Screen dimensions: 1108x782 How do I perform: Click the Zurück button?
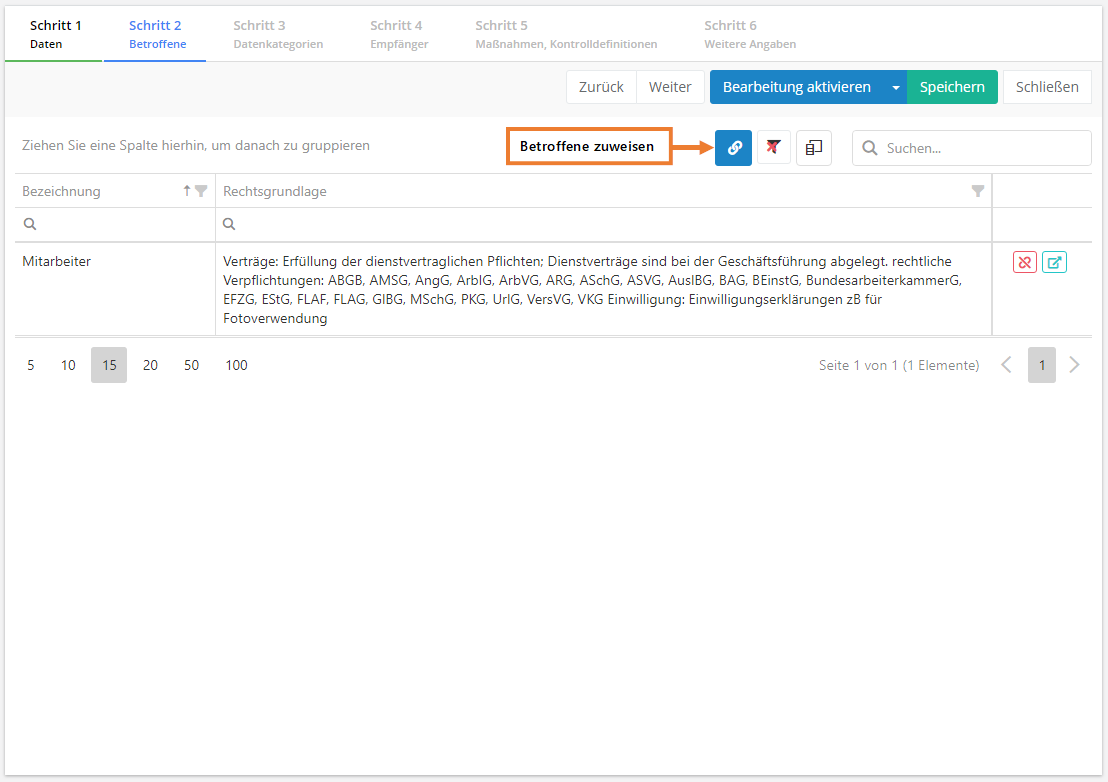[601, 87]
